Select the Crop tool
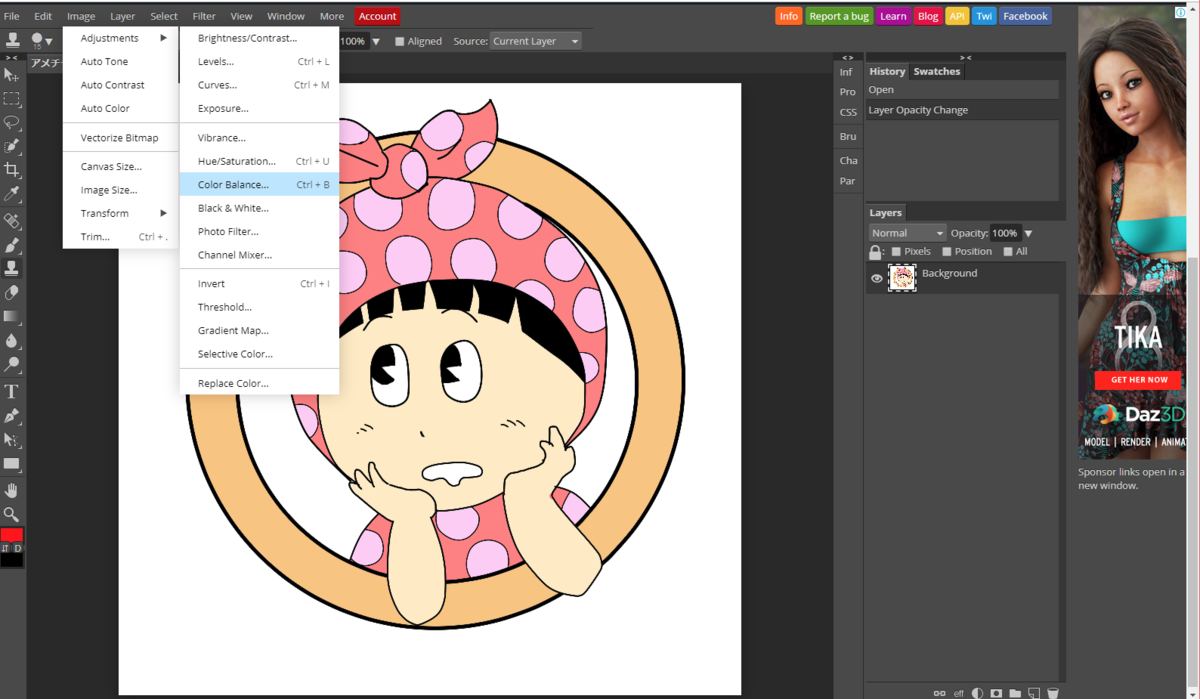This screenshot has height=699, width=1200. click(11, 170)
